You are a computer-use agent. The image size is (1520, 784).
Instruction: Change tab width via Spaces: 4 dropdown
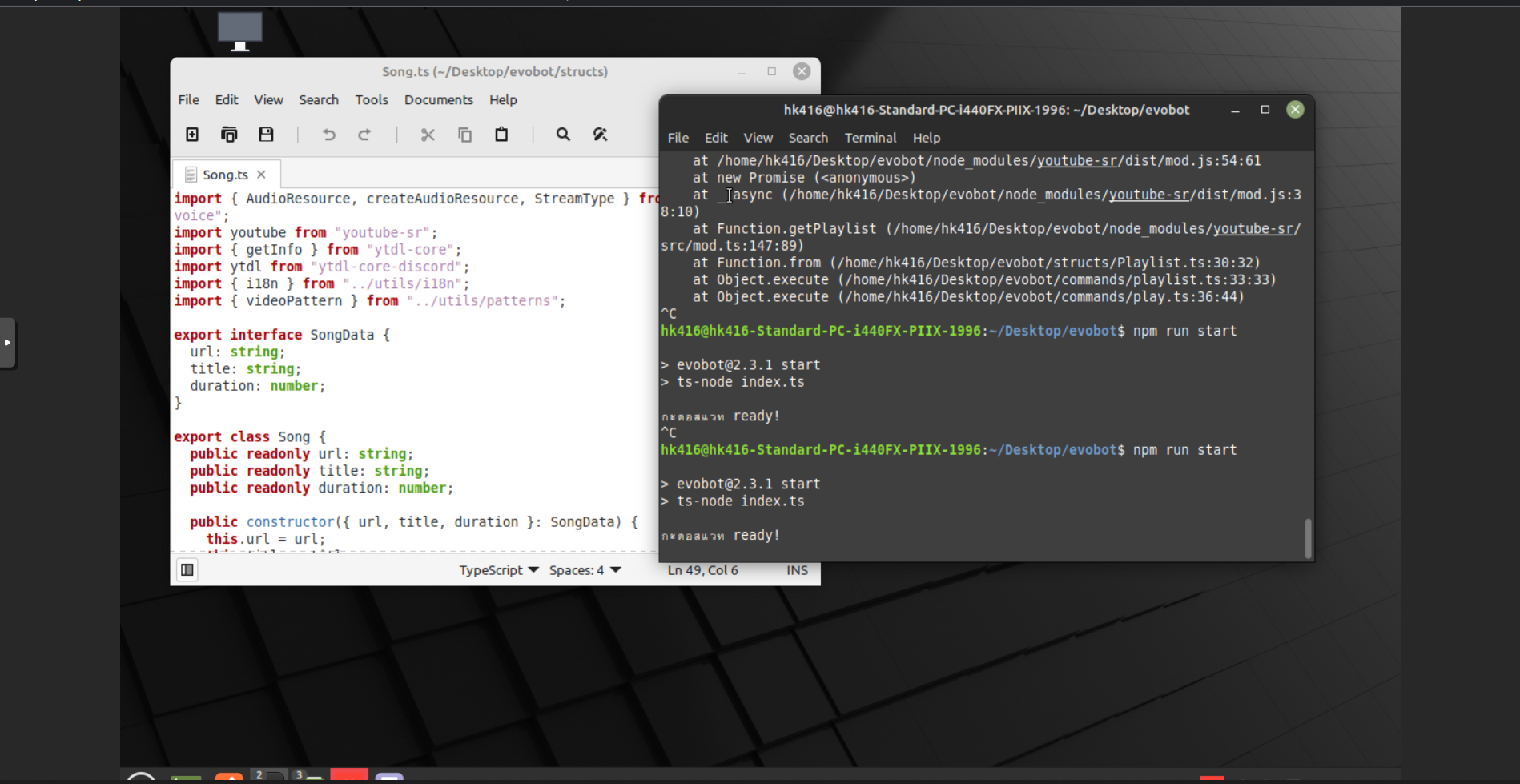[x=585, y=569]
